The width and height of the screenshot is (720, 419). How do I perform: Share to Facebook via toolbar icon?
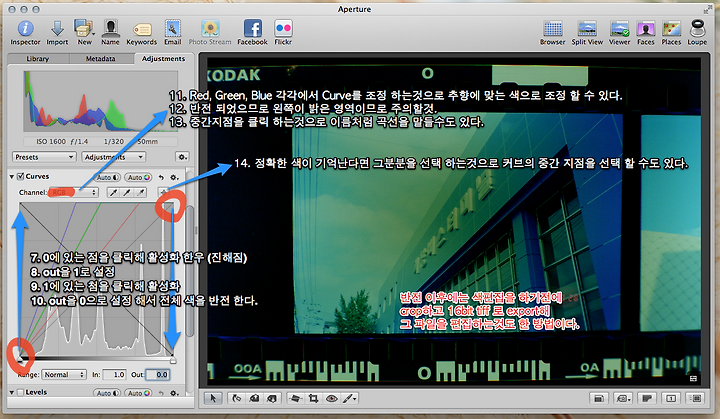pyautogui.click(x=253, y=33)
